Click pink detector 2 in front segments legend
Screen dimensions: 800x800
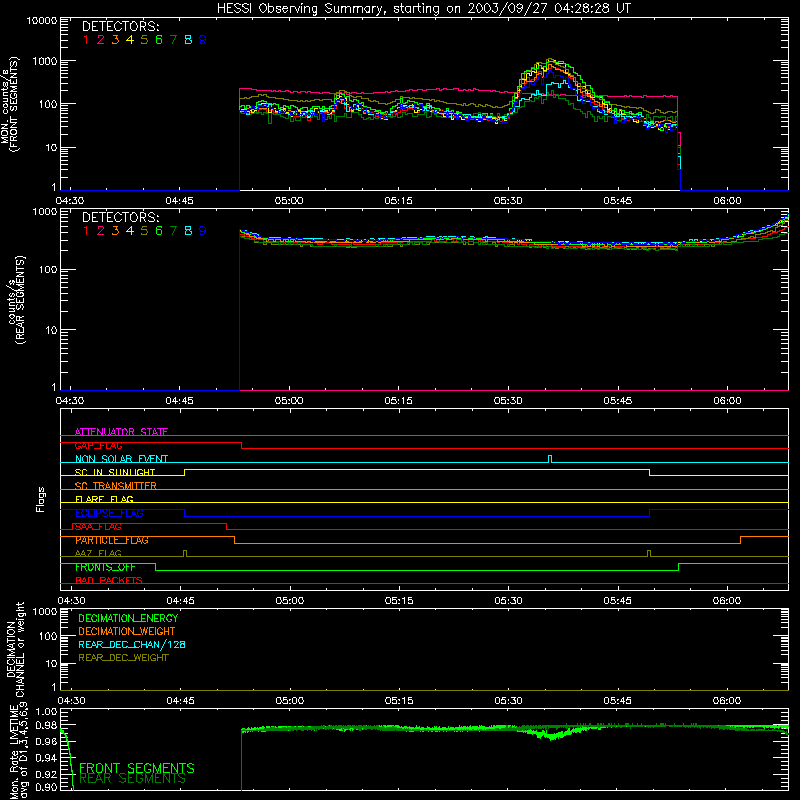click(101, 40)
